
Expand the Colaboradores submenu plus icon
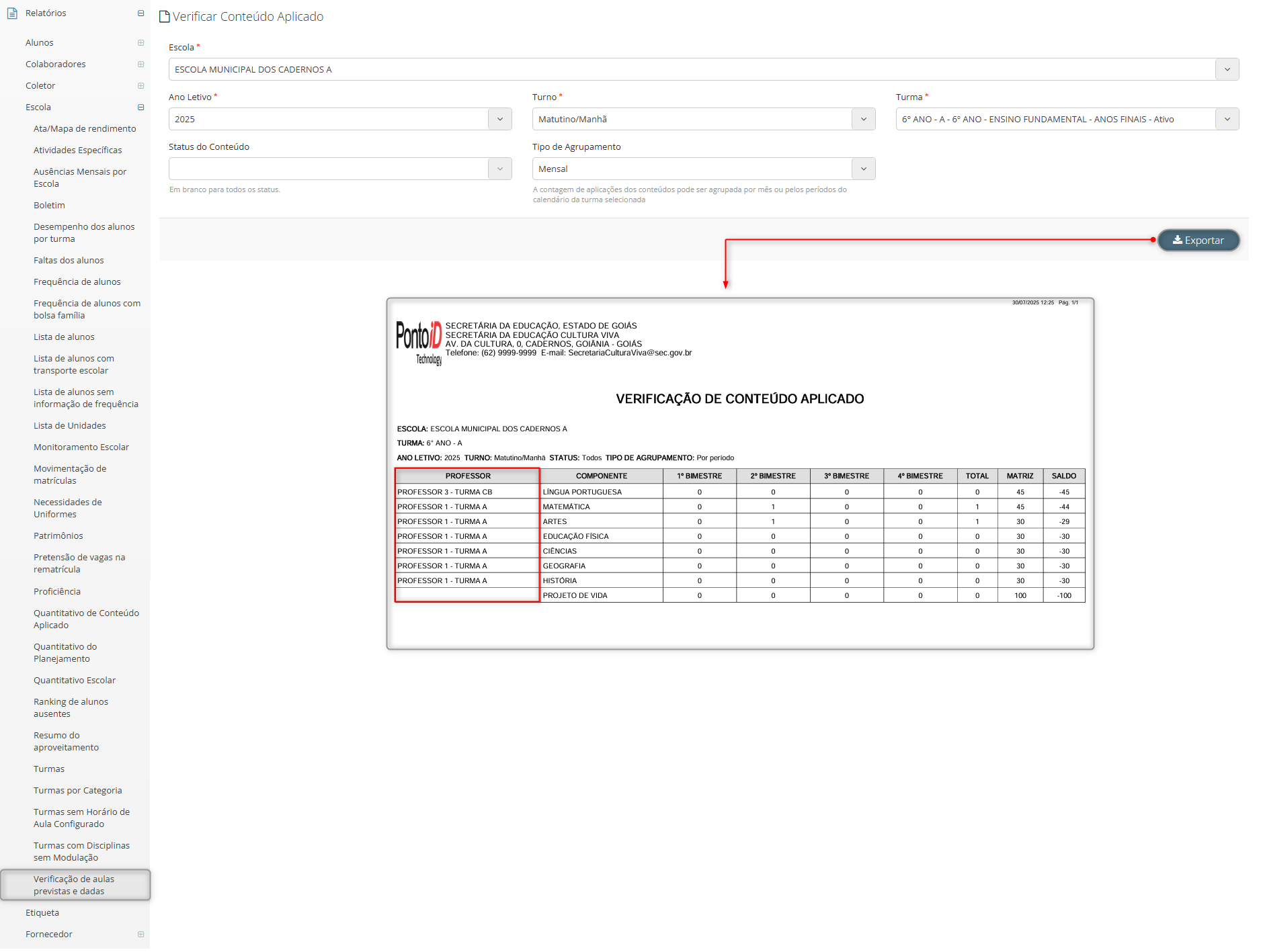tap(140, 64)
